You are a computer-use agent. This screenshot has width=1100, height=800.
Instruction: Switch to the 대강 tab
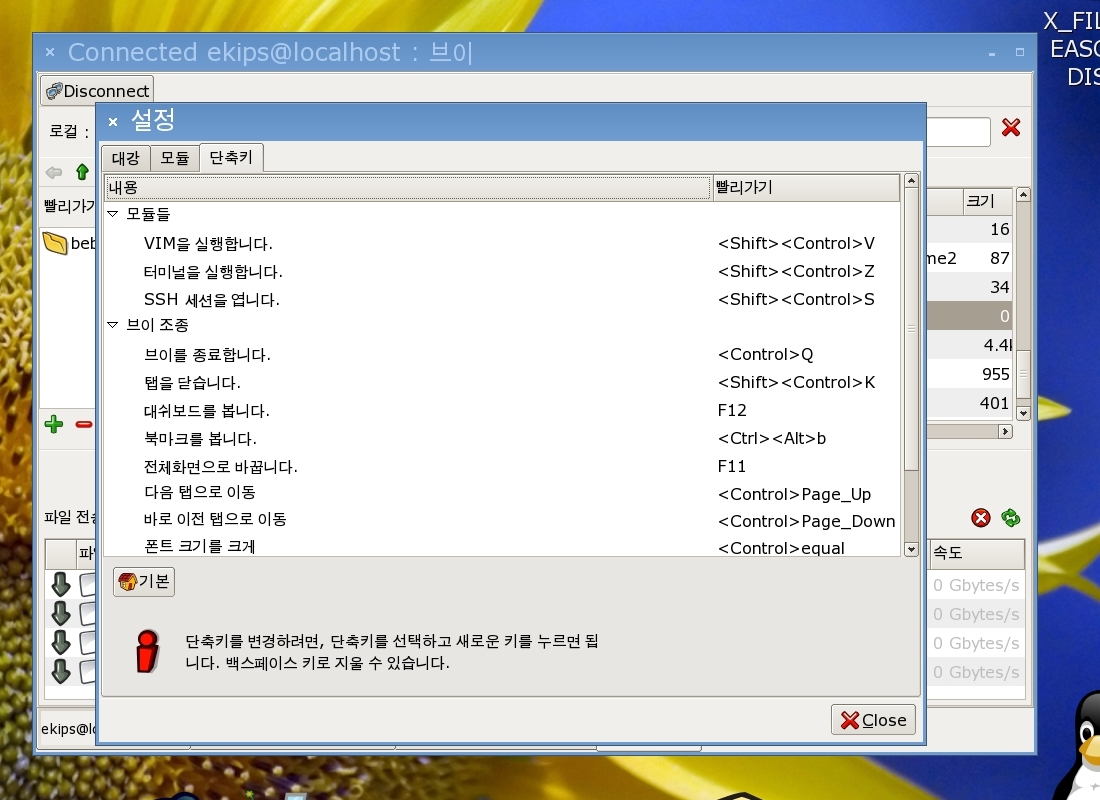(x=125, y=158)
